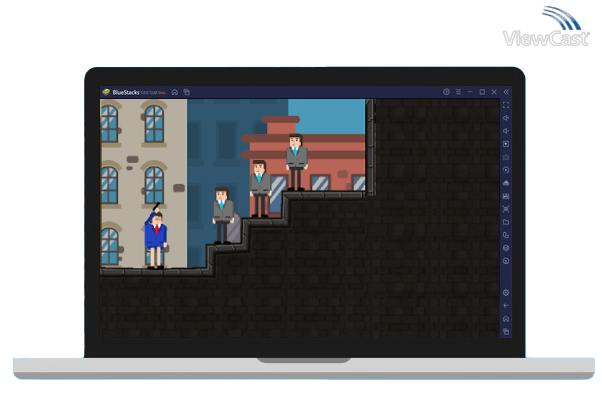Toggle eco mode circular icon
This screenshot has height=414, width=602.
pos(506,261)
